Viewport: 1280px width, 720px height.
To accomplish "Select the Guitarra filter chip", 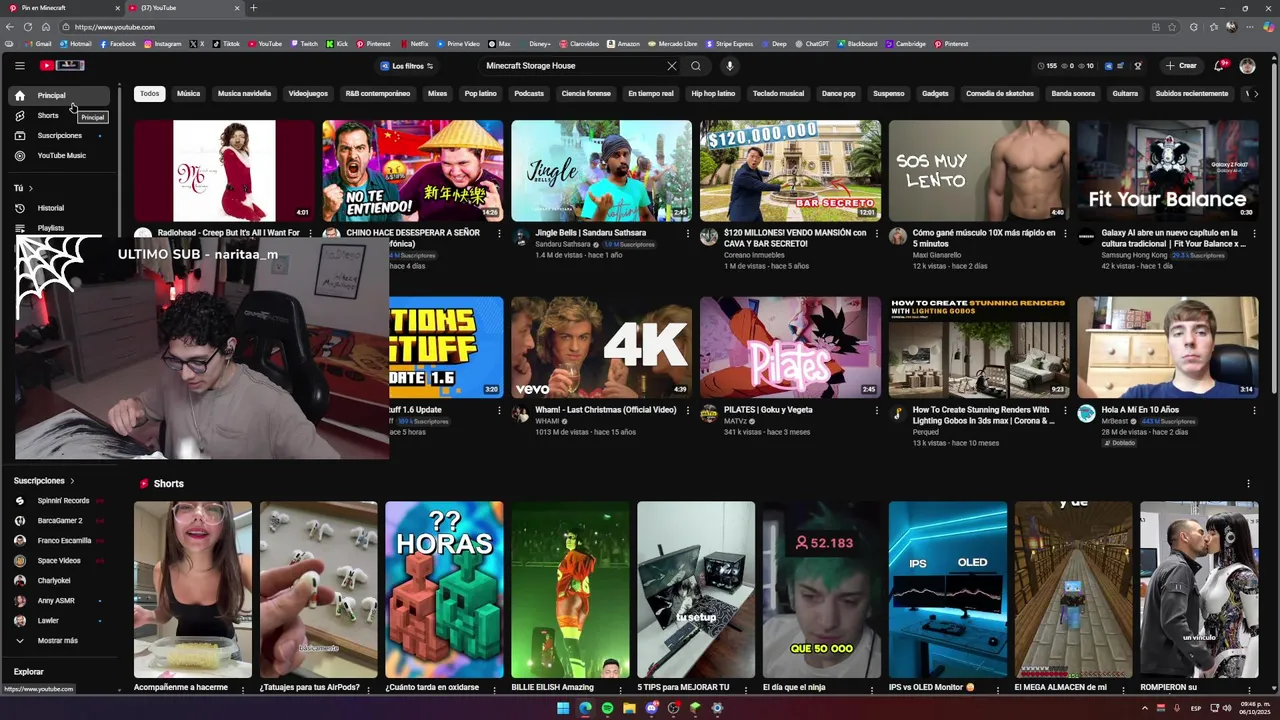I will (1125, 94).
